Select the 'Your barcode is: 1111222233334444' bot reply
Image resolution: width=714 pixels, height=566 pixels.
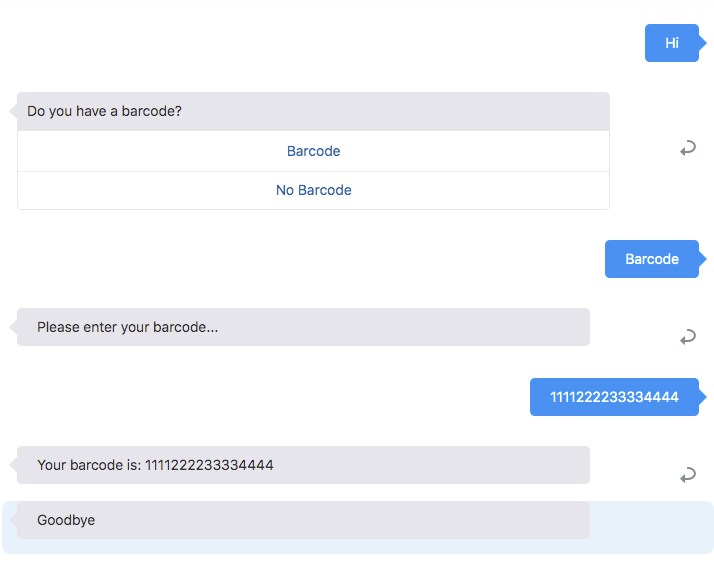pos(155,465)
